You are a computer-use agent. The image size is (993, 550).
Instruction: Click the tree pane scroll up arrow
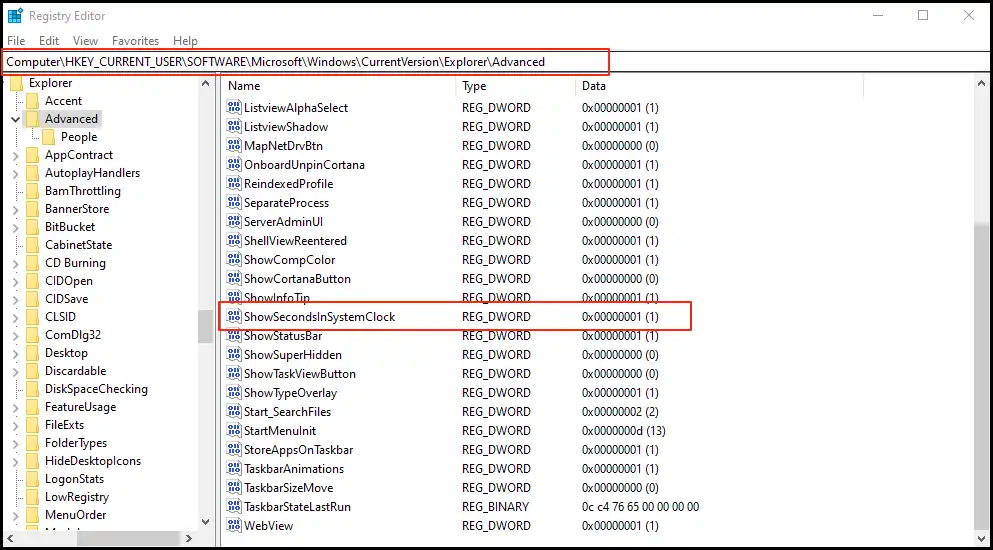[x=205, y=83]
